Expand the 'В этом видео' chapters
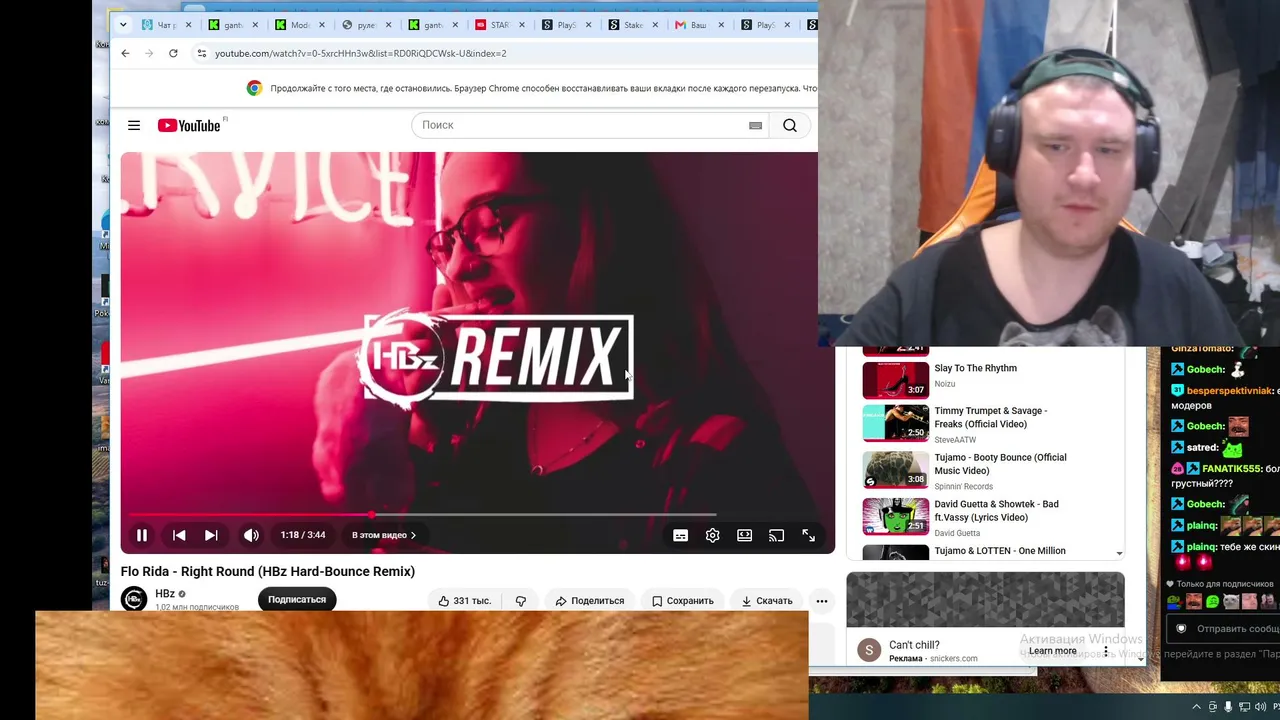Viewport: 1280px width, 720px height. (x=384, y=535)
